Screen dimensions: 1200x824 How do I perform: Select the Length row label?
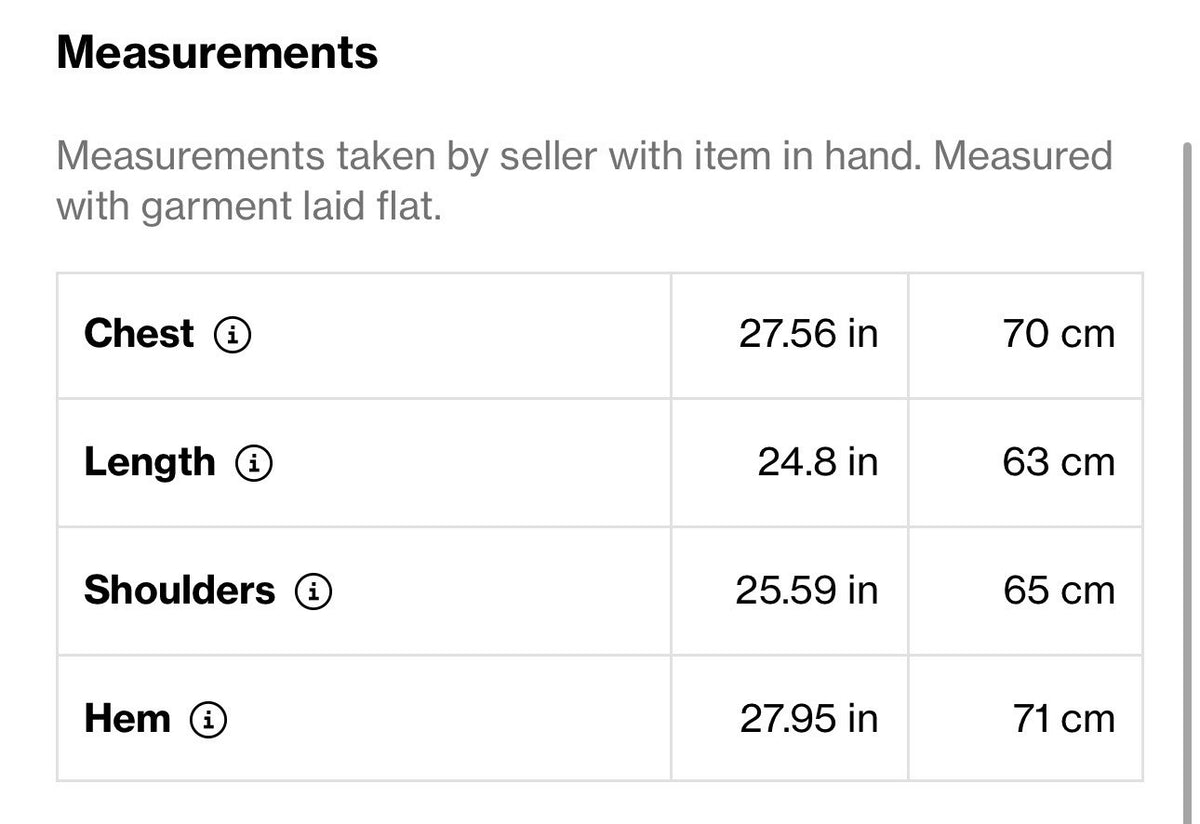coord(149,463)
